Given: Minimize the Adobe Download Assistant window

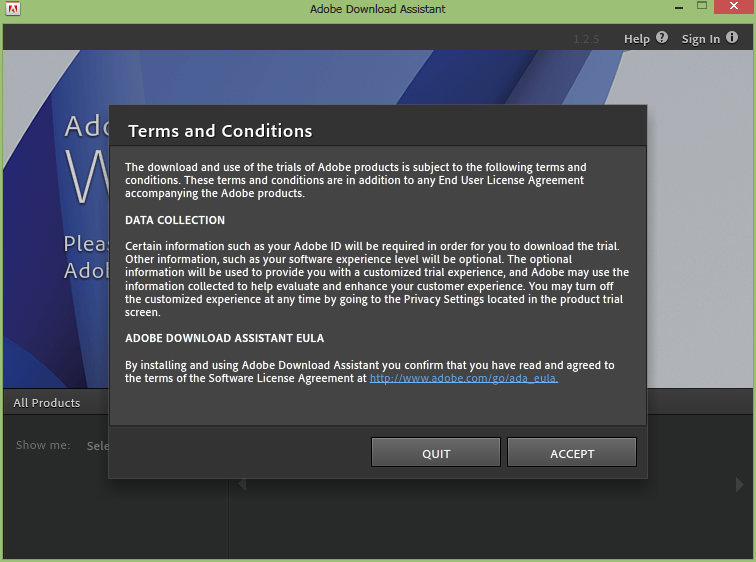Looking at the screenshot, I should click(679, 8).
